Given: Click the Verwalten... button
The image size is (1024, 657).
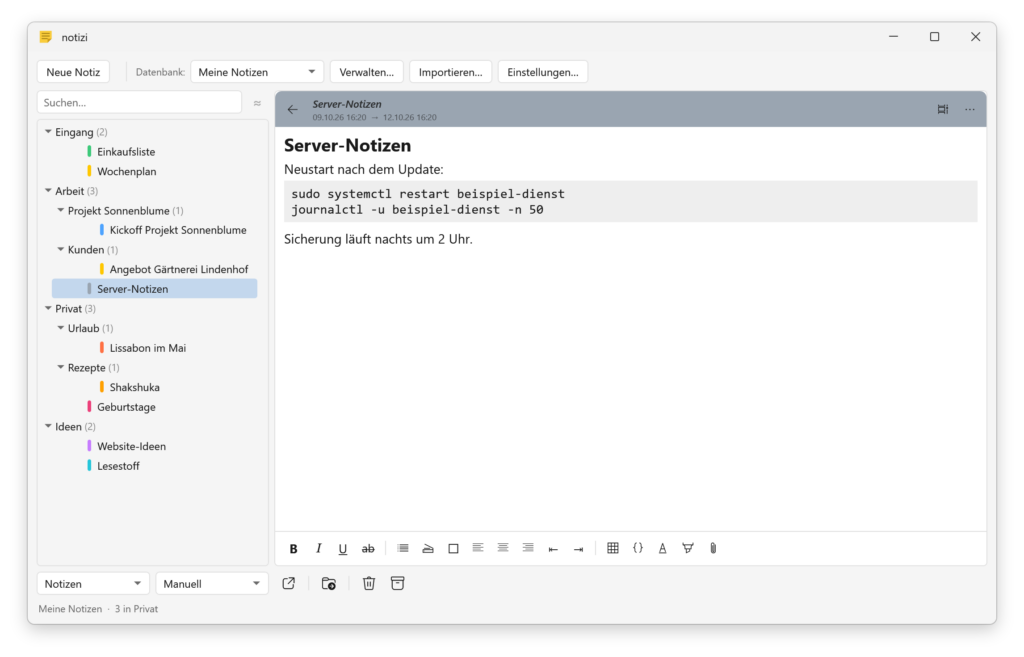Looking at the screenshot, I should pyautogui.click(x=366, y=72).
